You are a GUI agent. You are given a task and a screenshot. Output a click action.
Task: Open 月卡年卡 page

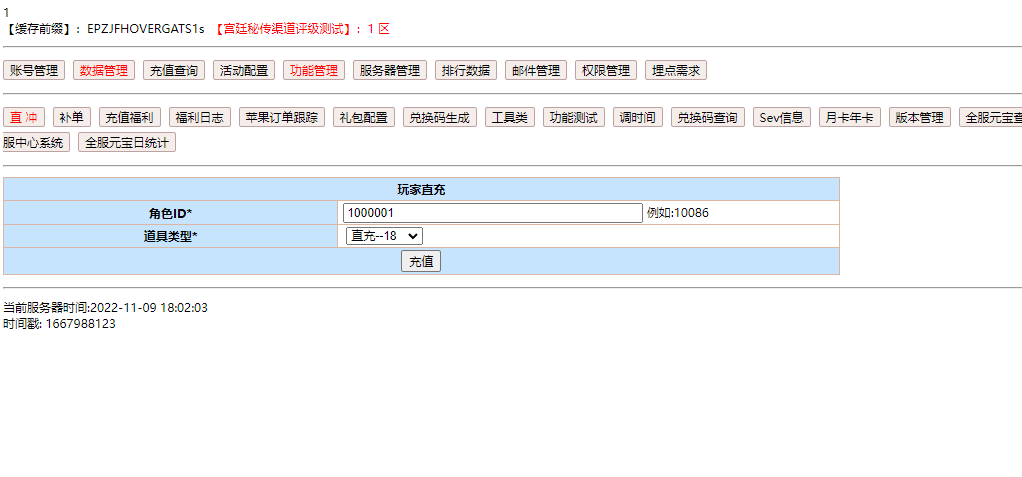[x=849, y=118]
